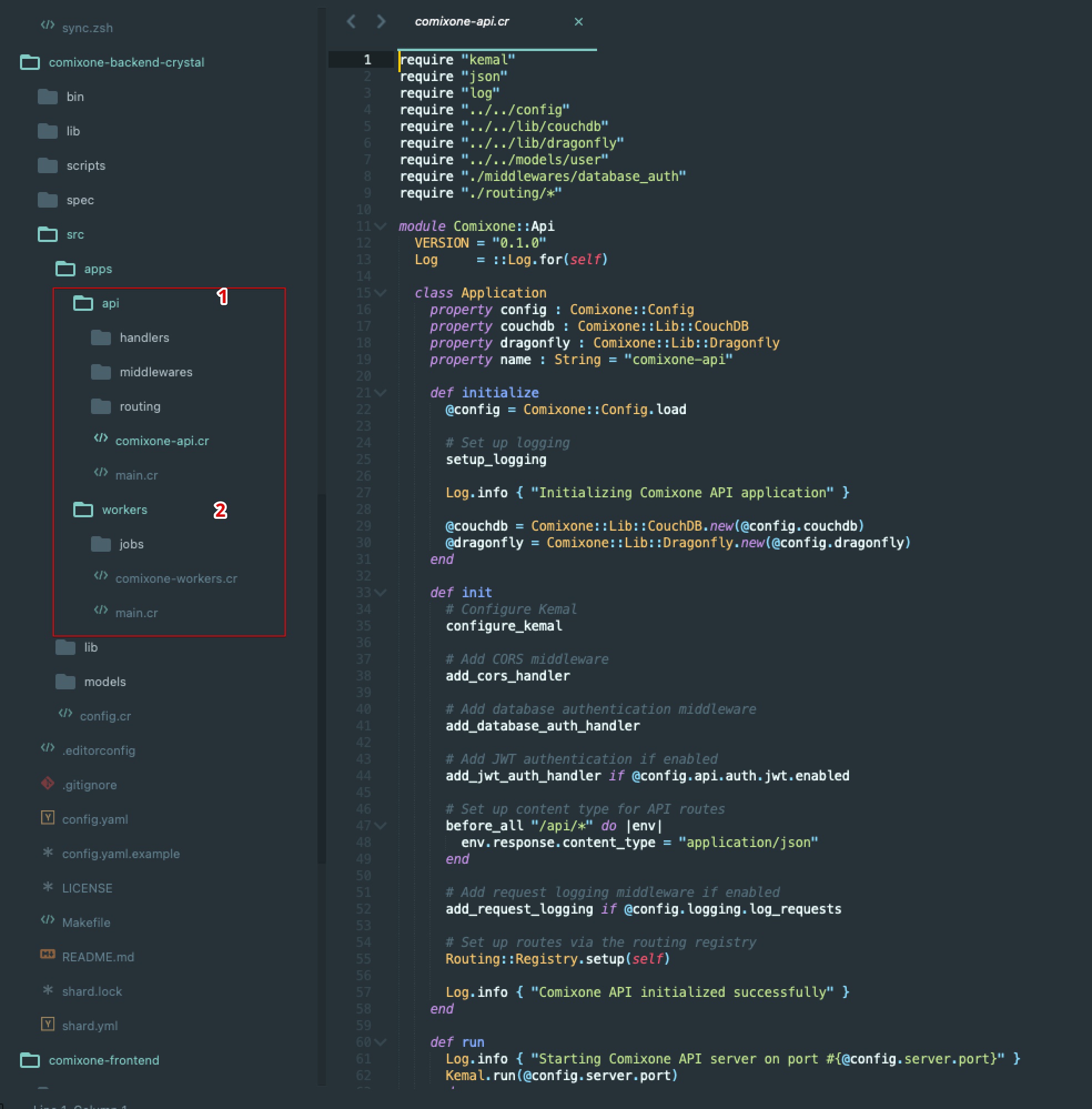Open the .editorconfig file

coord(99,750)
